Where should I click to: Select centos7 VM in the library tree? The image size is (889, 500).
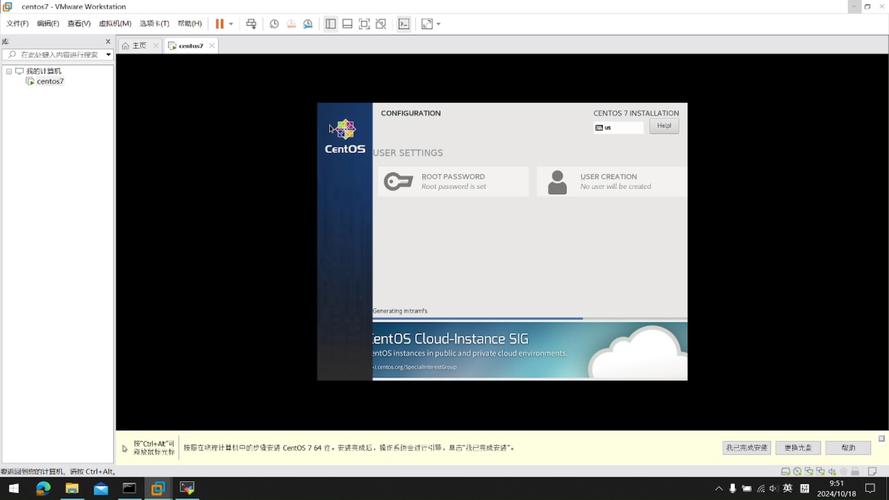(50, 82)
